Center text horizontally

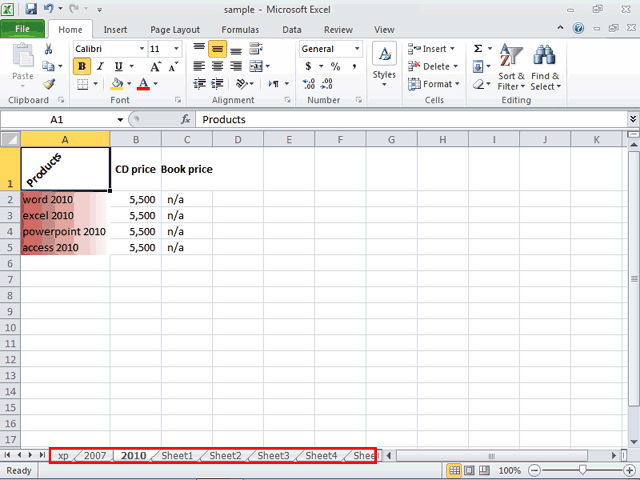218,66
